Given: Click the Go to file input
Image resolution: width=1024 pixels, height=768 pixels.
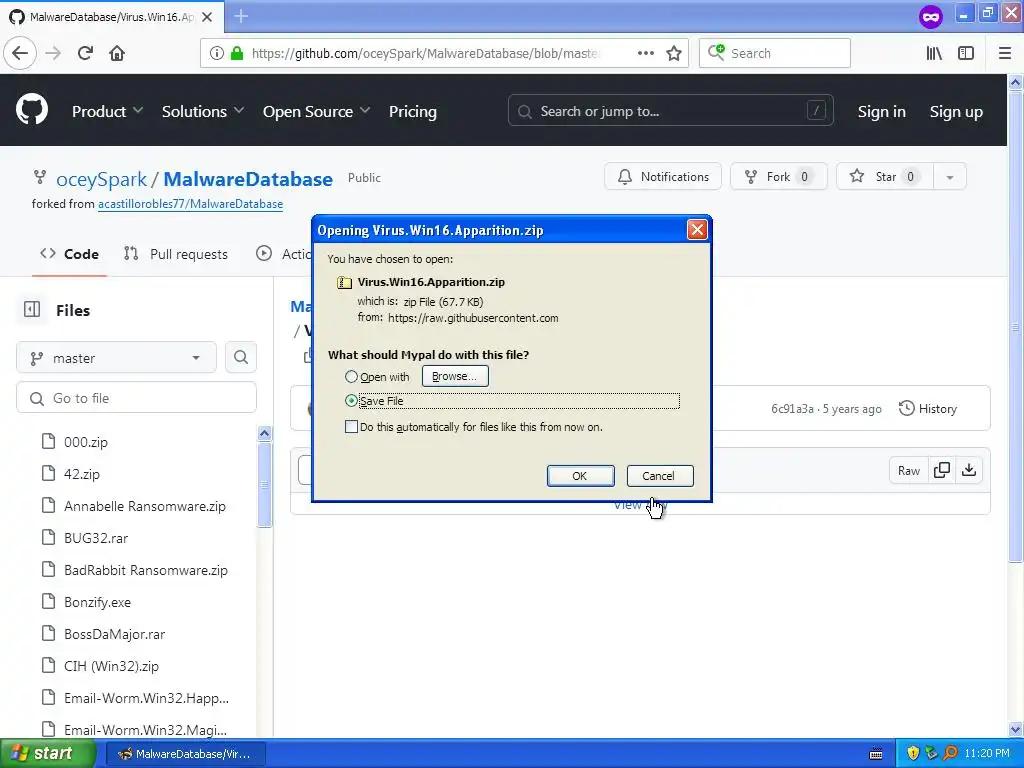Looking at the screenshot, I should tap(136, 398).
